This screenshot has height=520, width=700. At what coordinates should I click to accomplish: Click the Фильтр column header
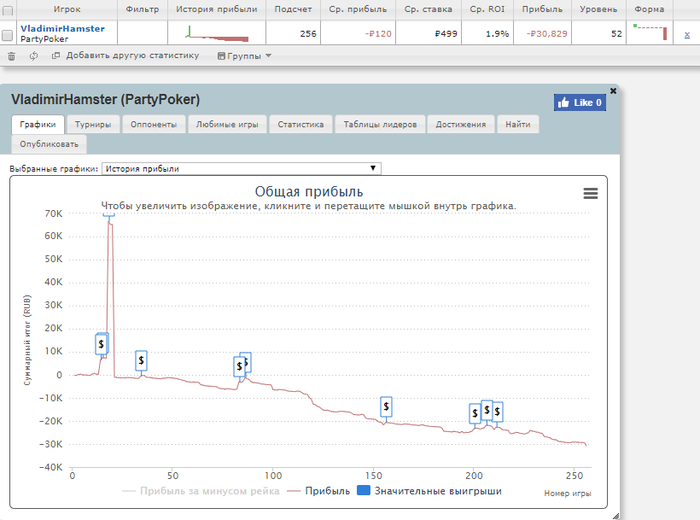pos(142,9)
